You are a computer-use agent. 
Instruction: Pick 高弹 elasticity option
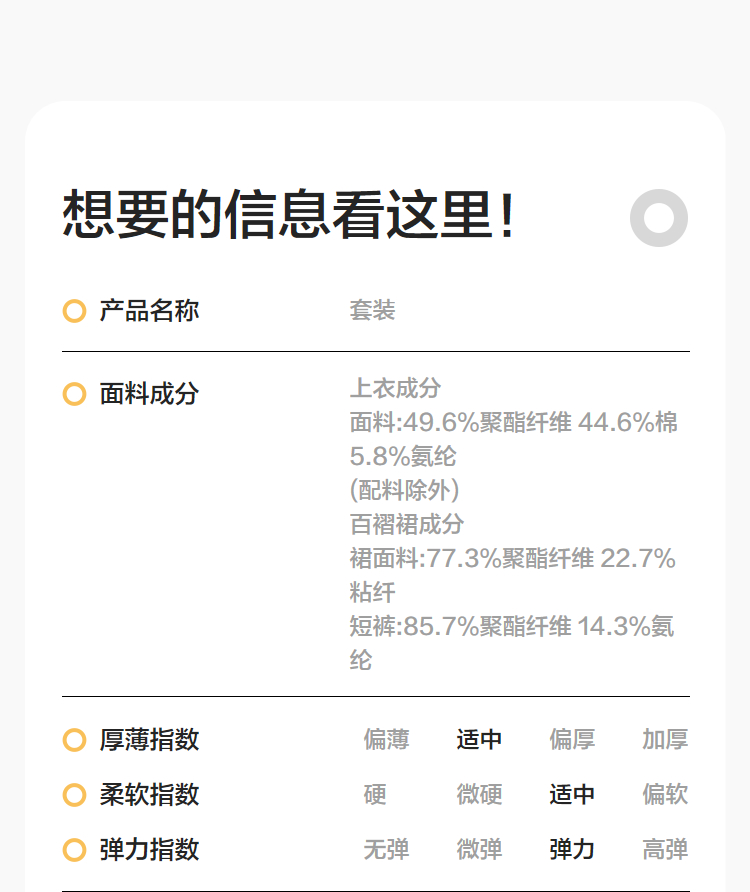tap(665, 850)
